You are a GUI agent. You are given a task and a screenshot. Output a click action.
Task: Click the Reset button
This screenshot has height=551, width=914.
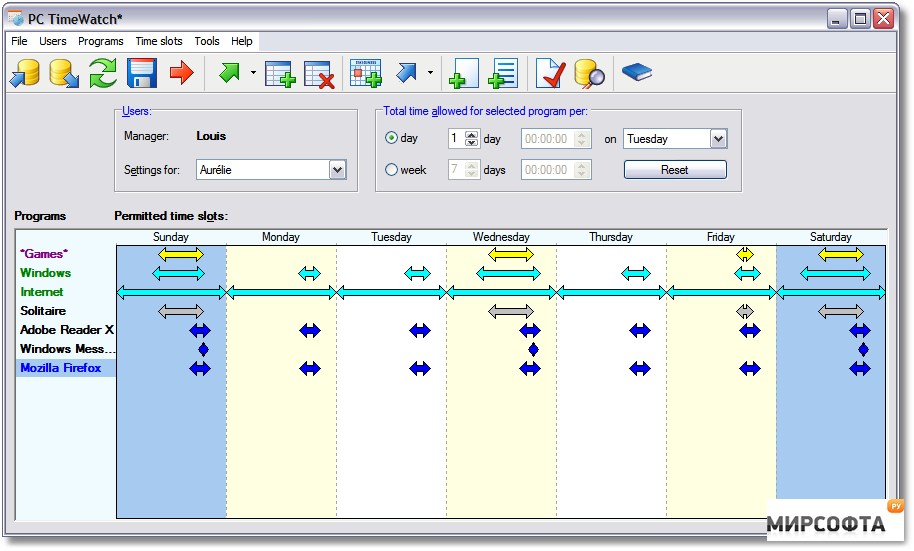click(675, 170)
